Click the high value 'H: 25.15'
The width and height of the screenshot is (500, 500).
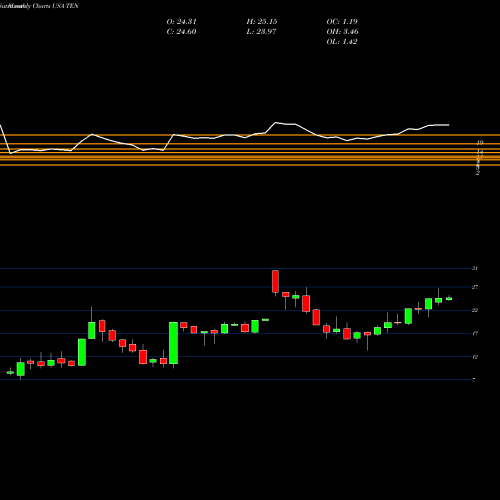click(262, 22)
